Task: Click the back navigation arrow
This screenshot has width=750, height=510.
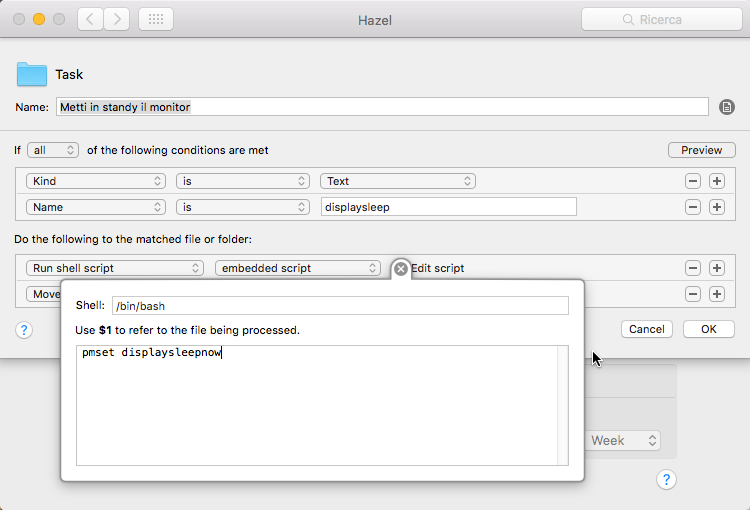Action: tap(90, 20)
